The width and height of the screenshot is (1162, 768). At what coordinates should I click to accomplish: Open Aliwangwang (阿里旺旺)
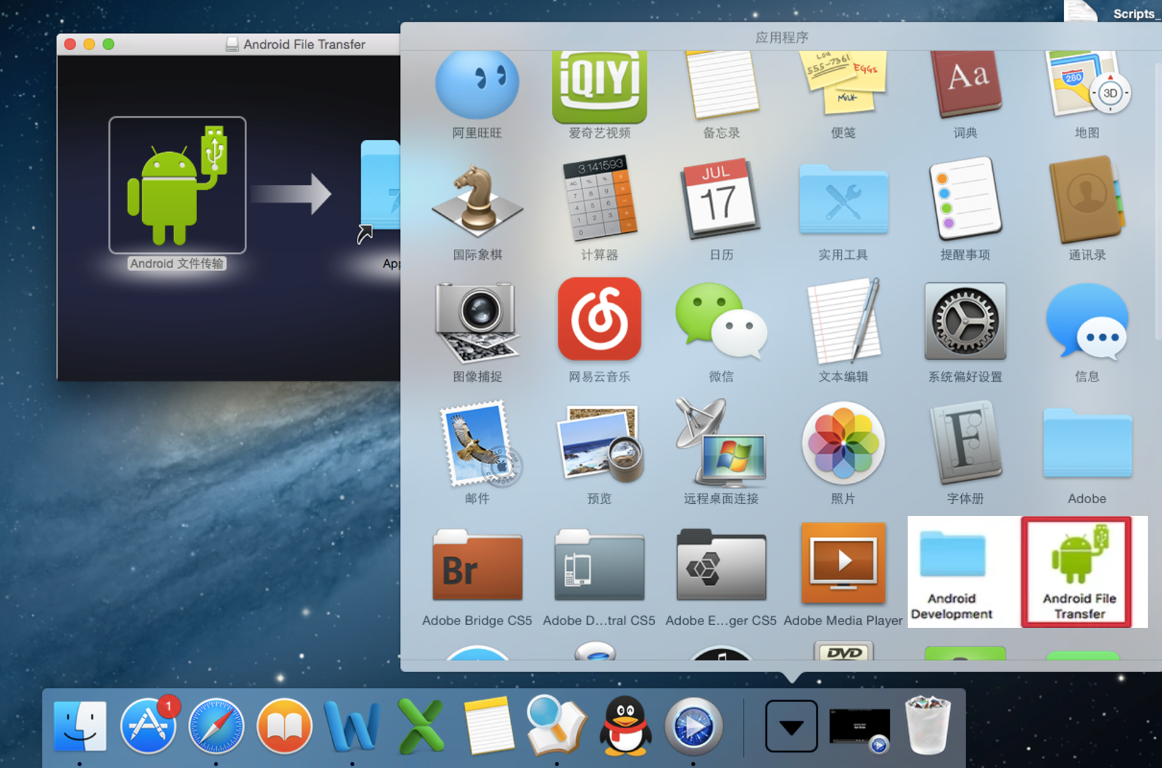[477, 83]
